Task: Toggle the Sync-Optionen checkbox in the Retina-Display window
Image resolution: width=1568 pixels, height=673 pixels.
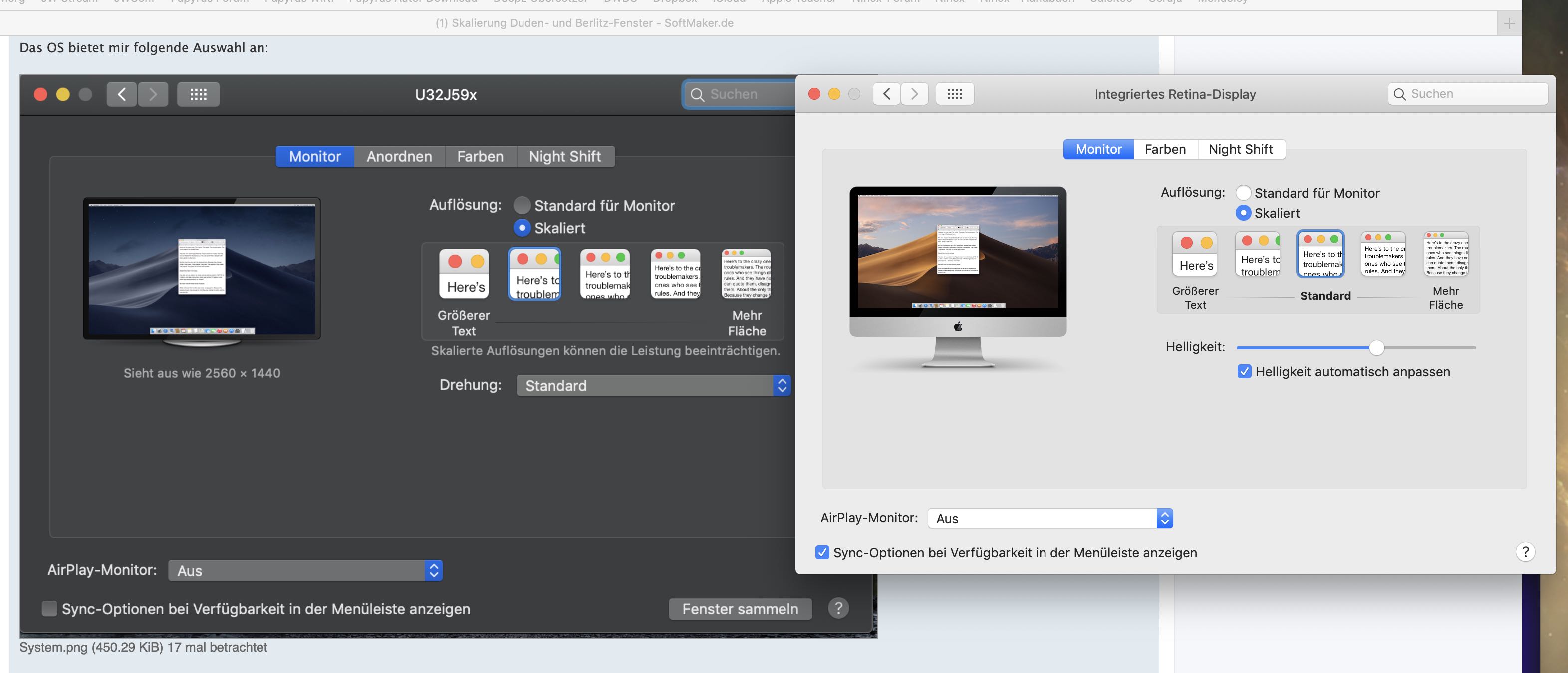Action: pyautogui.click(x=822, y=552)
